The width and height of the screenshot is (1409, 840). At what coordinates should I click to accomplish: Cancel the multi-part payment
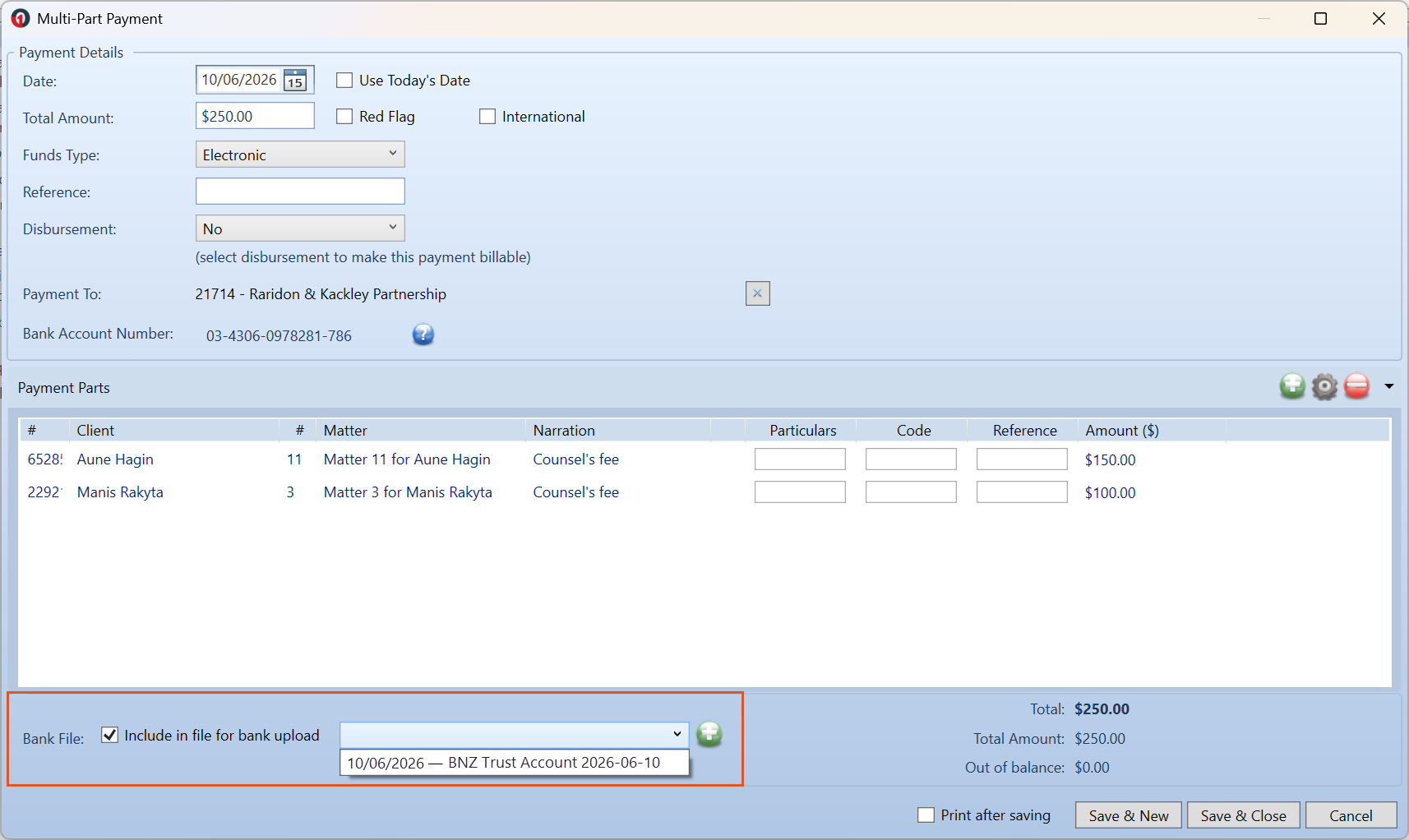1351,815
